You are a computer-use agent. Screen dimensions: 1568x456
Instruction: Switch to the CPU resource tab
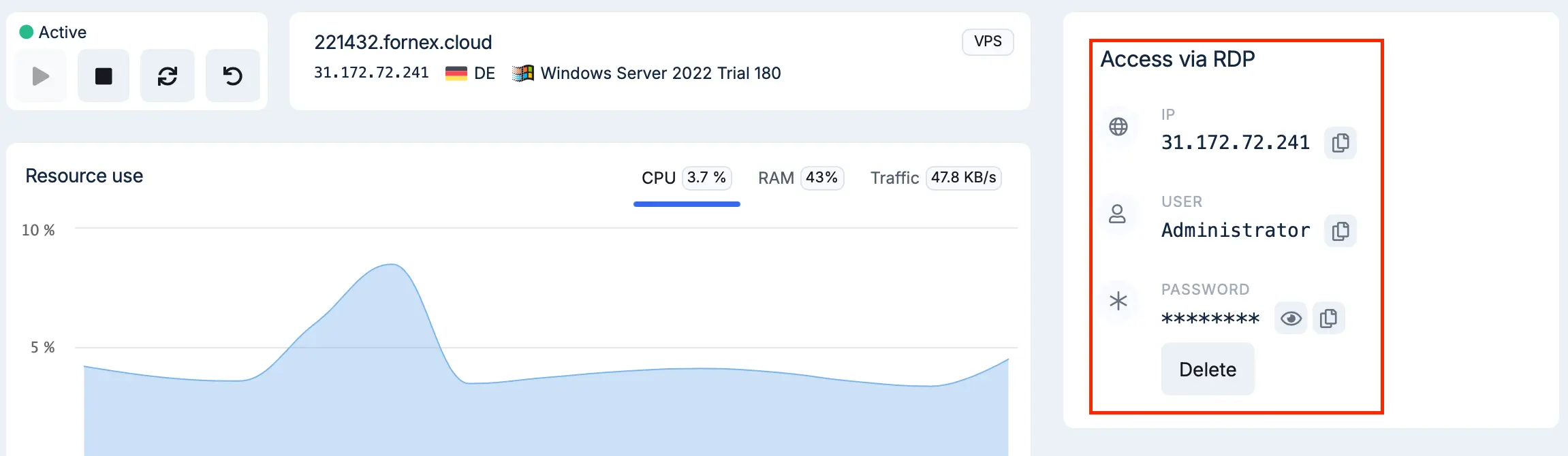[x=686, y=178]
